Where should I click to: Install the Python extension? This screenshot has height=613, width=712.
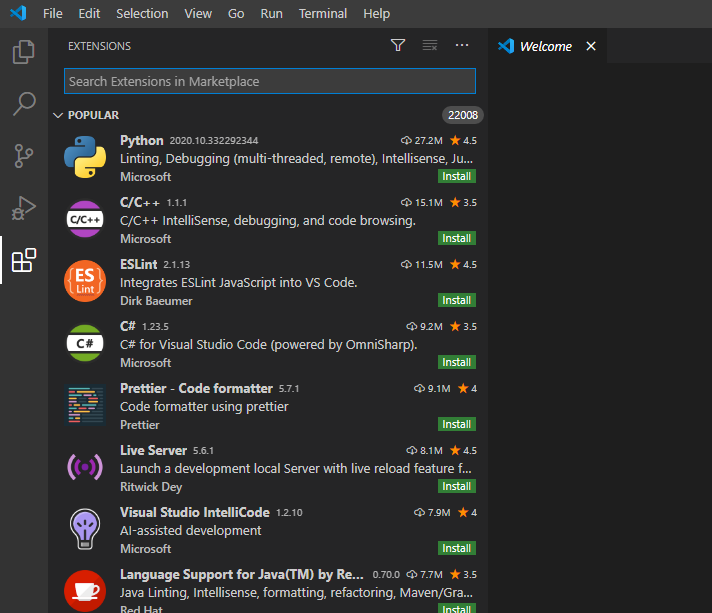pos(457,177)
